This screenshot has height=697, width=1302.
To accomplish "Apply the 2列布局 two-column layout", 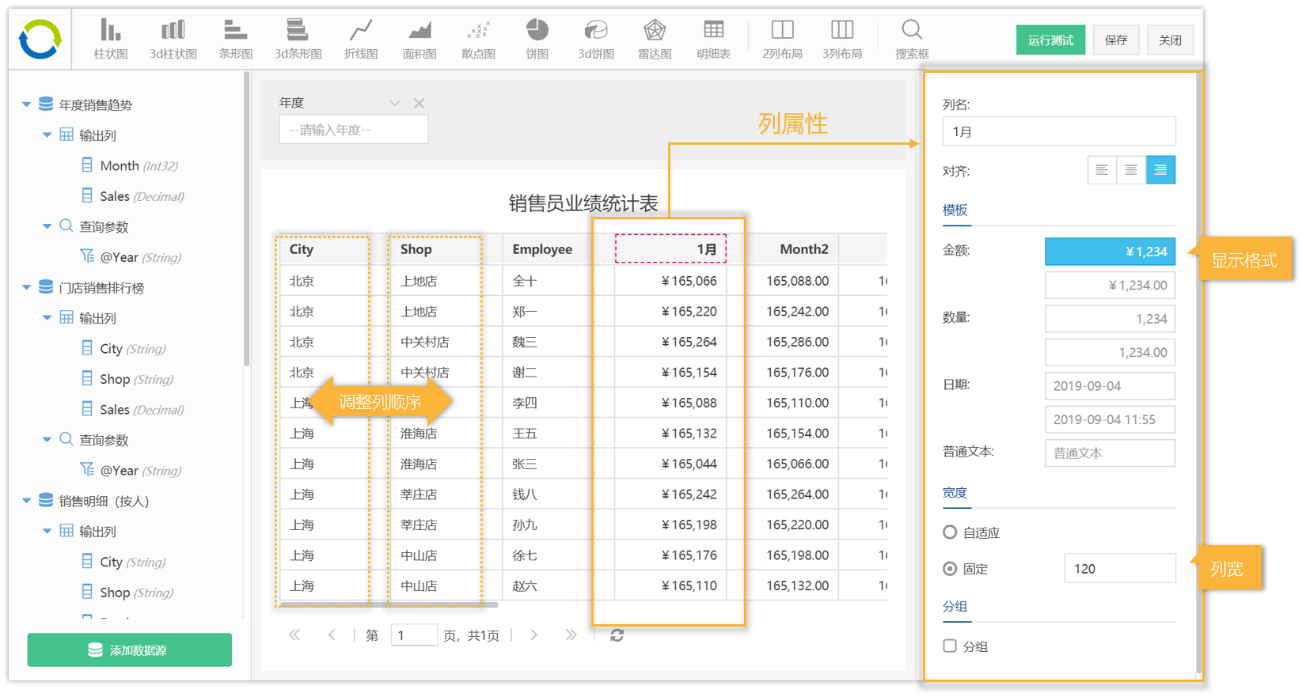I will click(782, 39).
